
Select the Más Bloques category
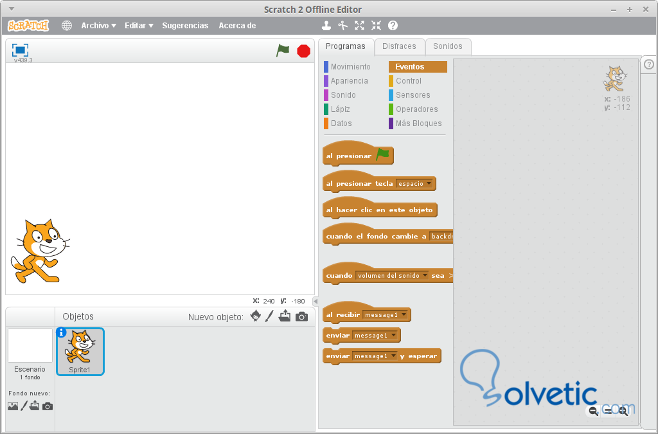coord(415,123)
